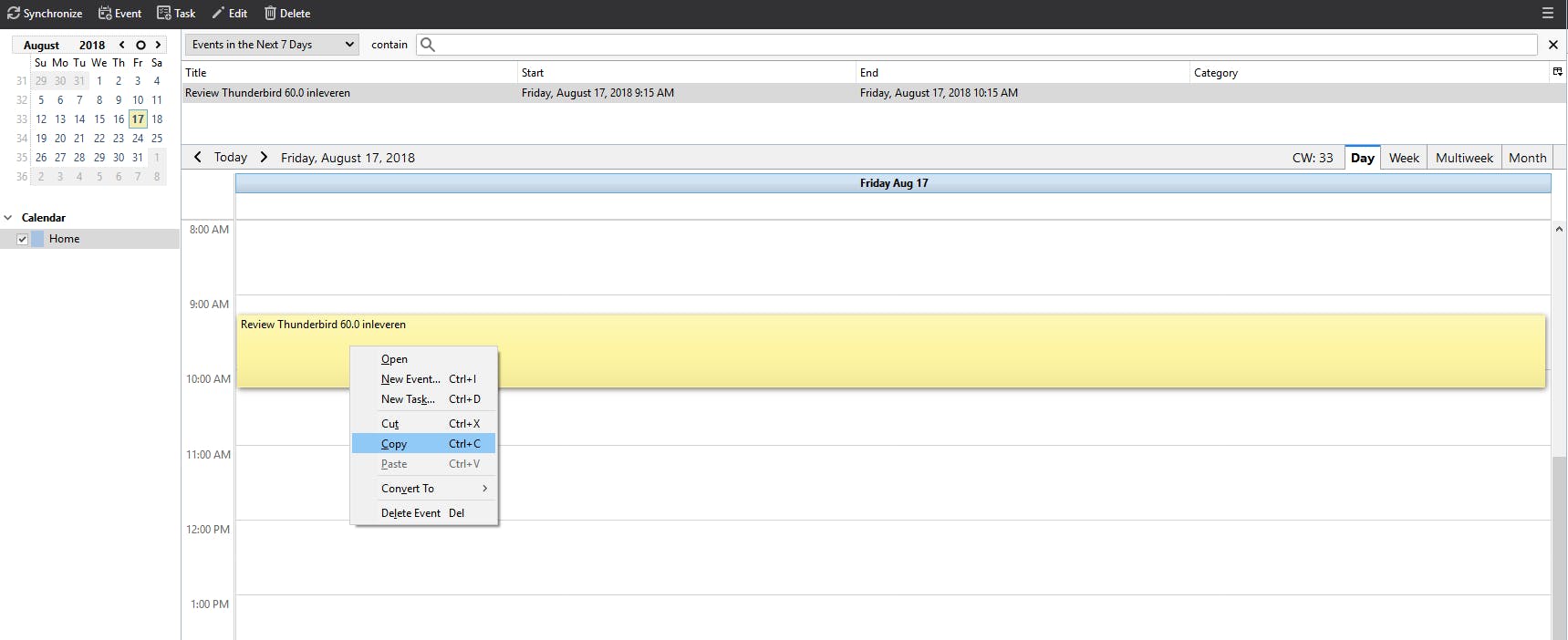Expand the Convert To submenu
1568x640 pixels.
point(424,489)
